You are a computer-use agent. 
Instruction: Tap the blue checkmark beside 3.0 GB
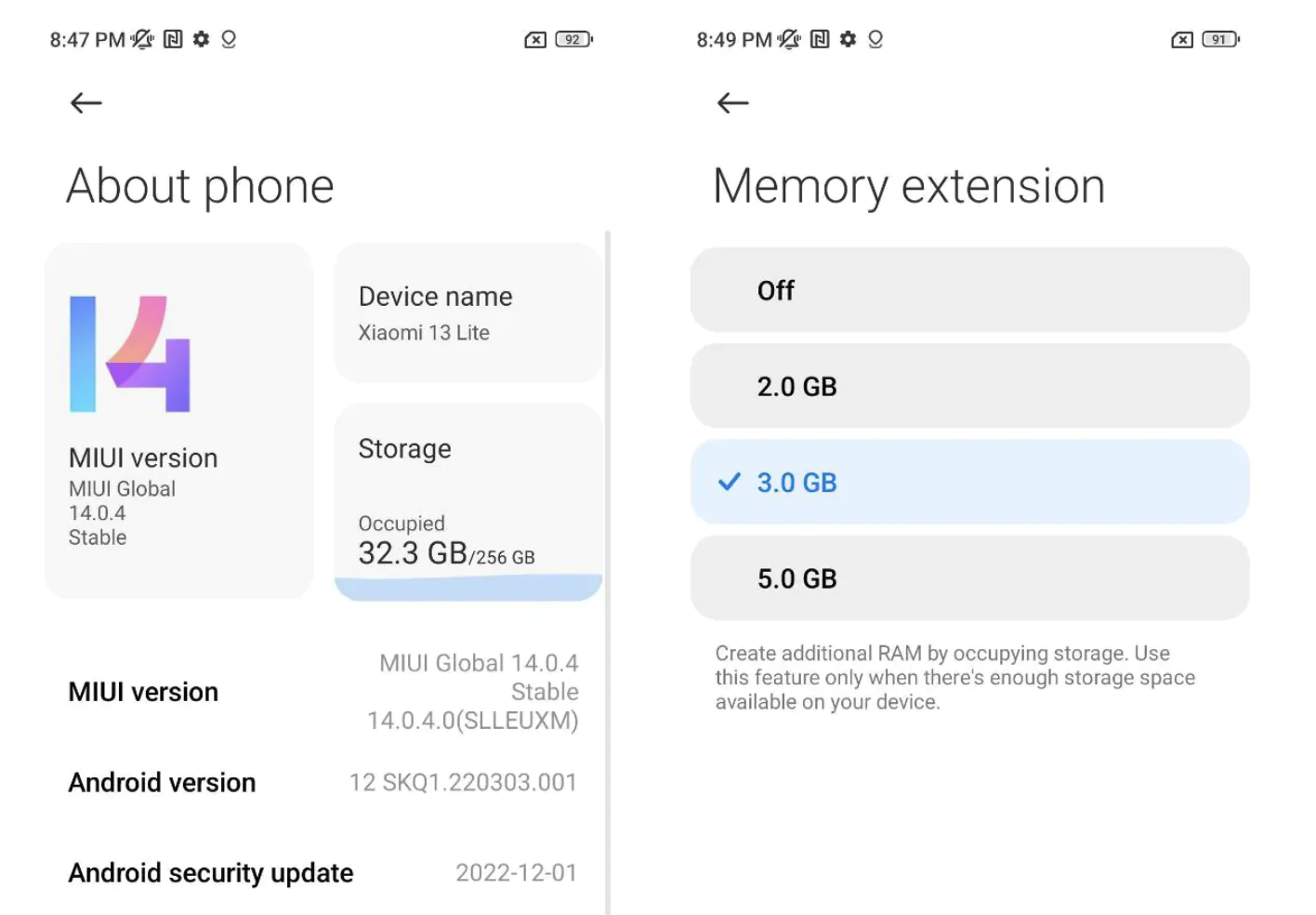[730, 482]
